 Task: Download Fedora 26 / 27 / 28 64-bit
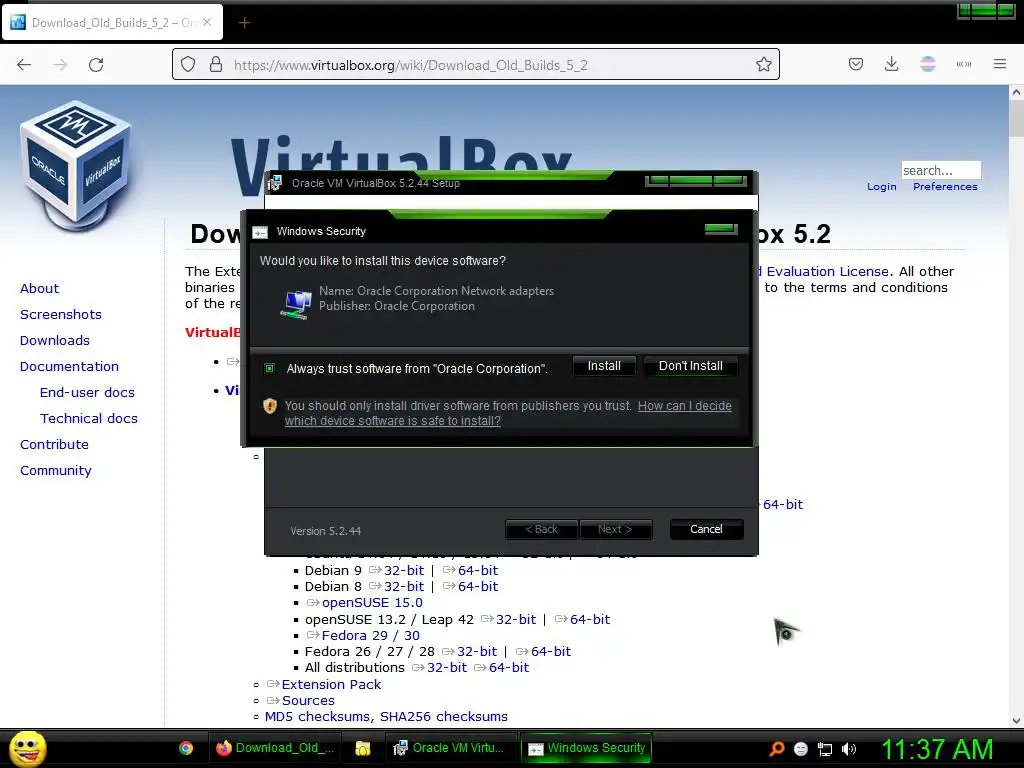[551, 652]
